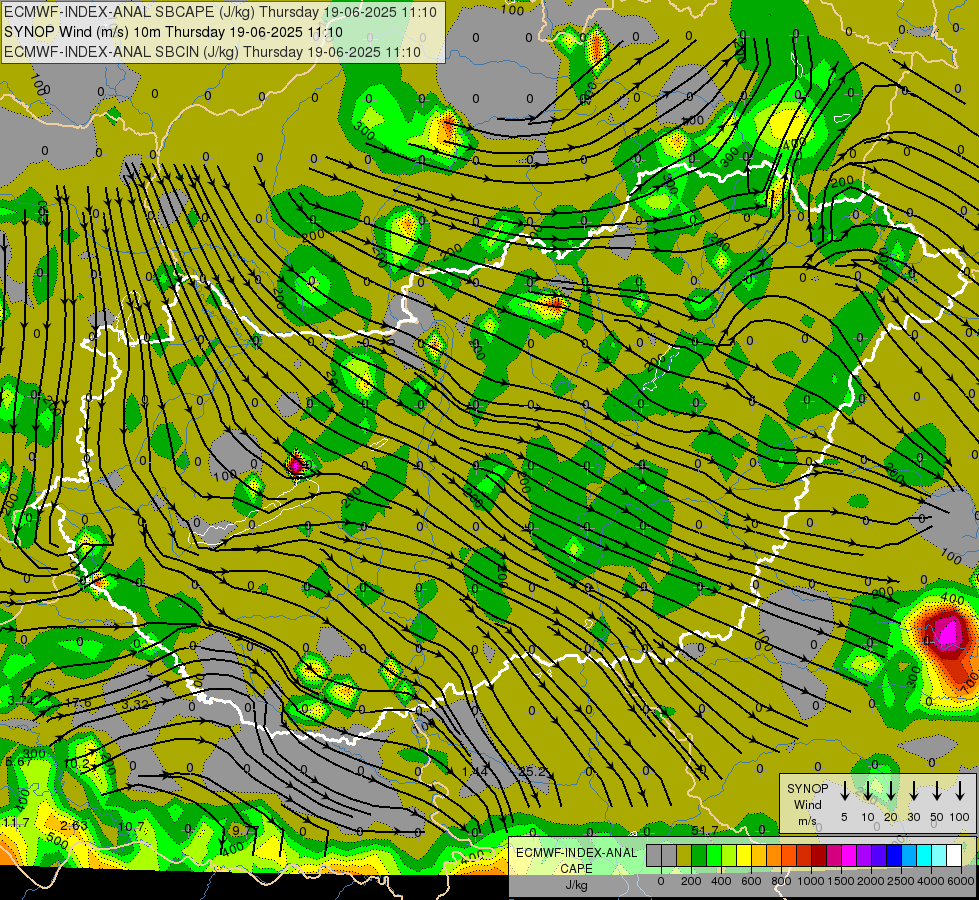Screen dimensions: 979x900
Task: Select the dark red swatch right of 1000
Action: pyautogui.click(x=820, y=855)
